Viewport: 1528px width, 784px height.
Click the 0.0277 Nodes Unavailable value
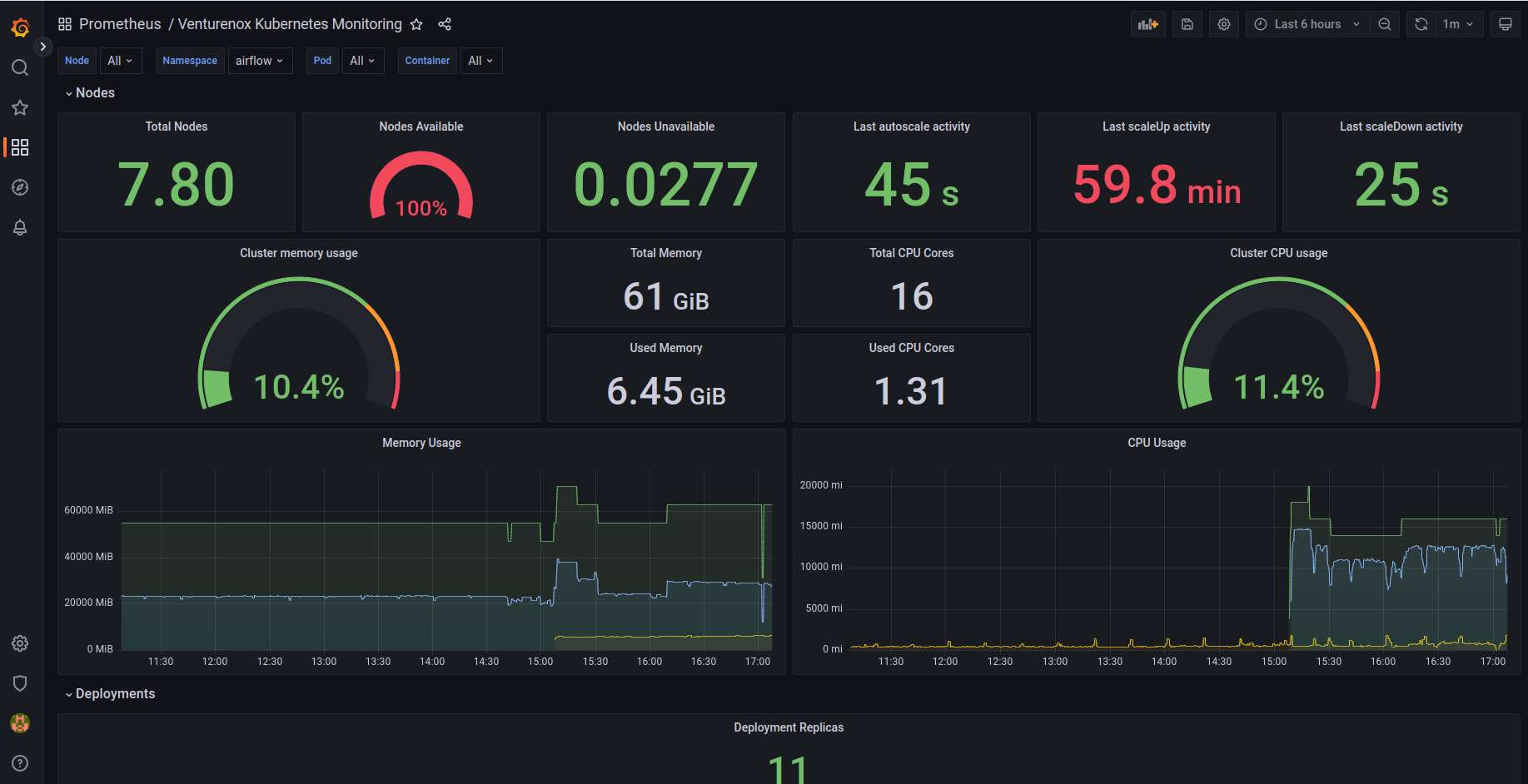pos(666,184)
